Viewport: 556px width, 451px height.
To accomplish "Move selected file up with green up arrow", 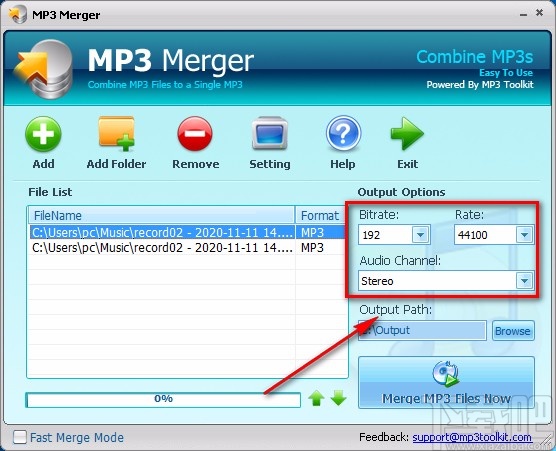I will (x=316, y=398).
